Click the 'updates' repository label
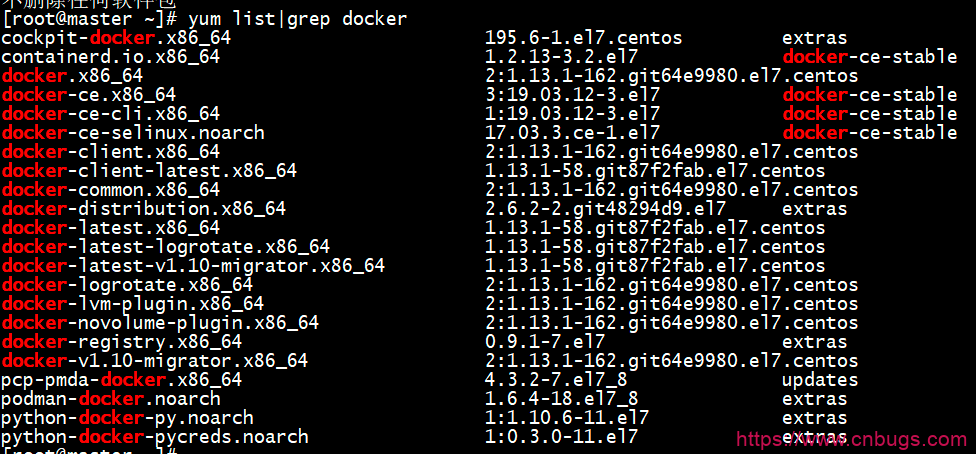The height and width of the screenshot is (454, 976). click(x=820, y=380)
